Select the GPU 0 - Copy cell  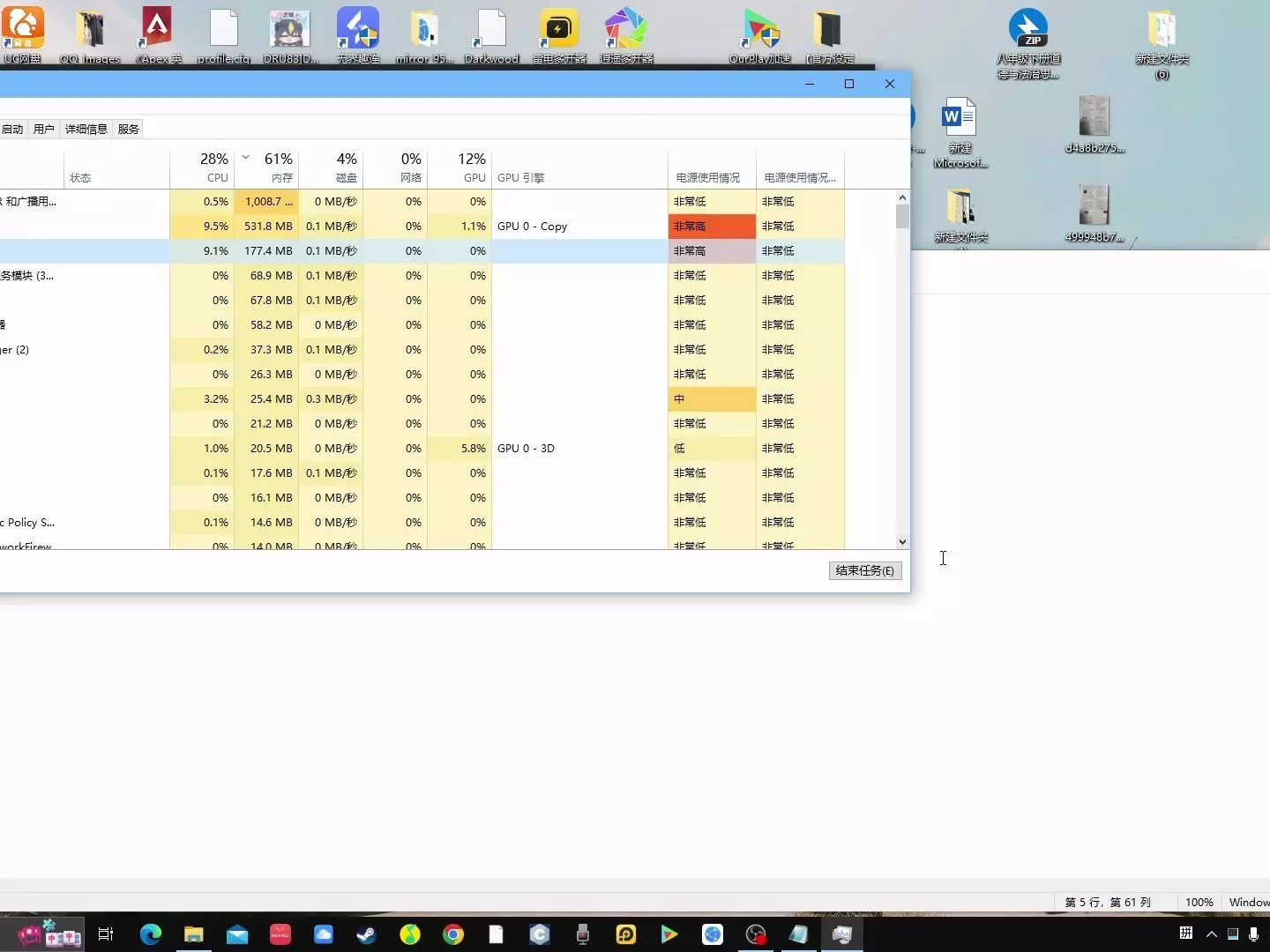tap(579, 226)
